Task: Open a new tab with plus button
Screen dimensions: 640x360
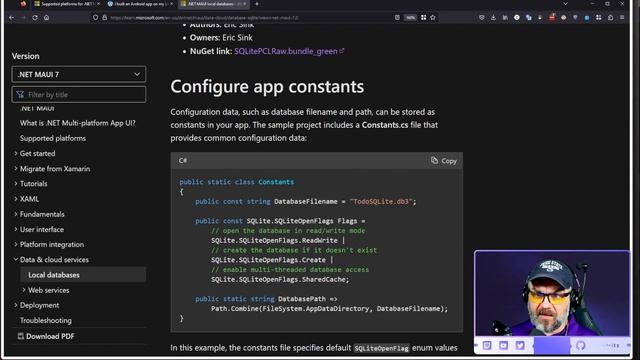Action: [x=257, y=4]
